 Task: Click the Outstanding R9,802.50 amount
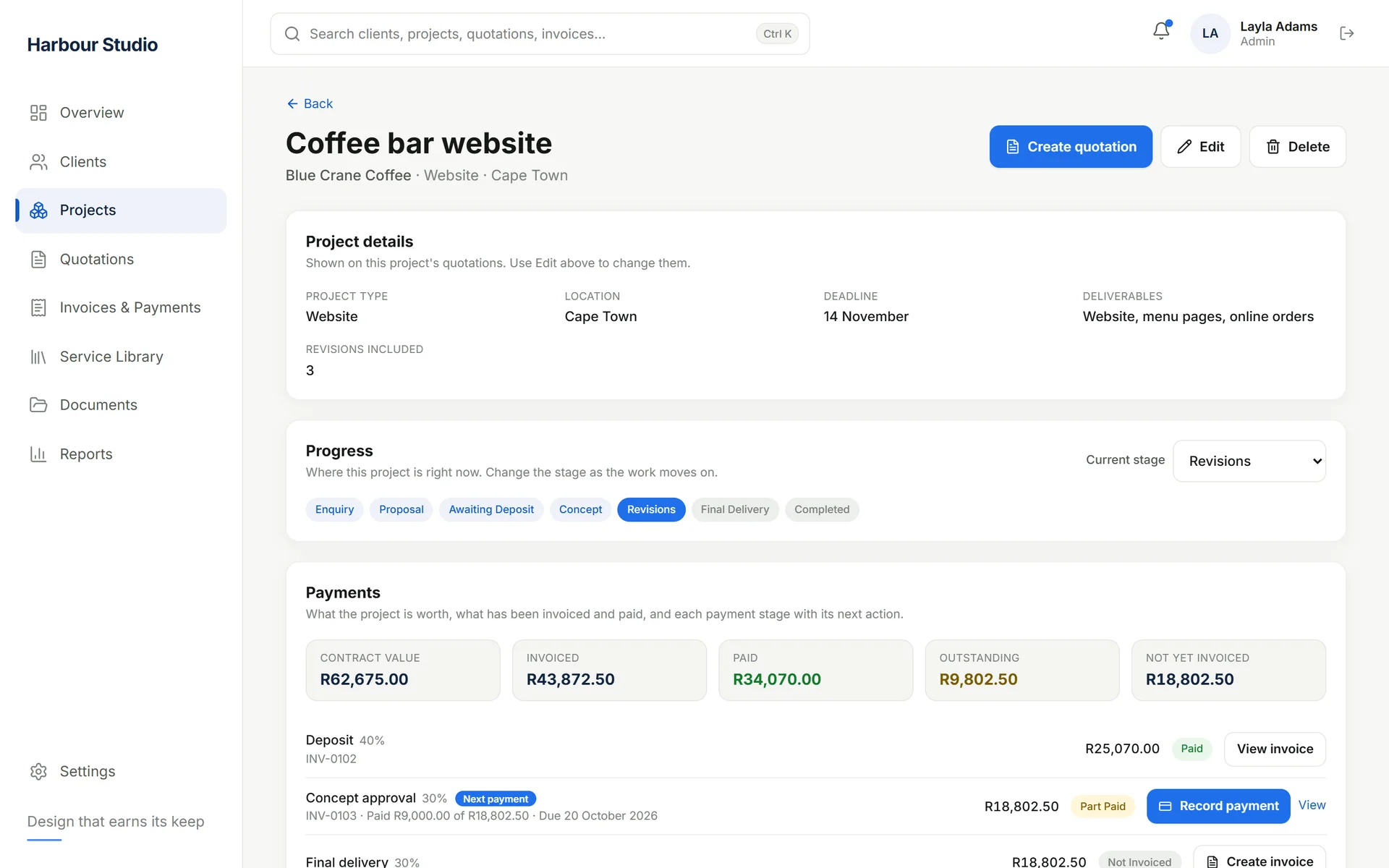[978, 680]
